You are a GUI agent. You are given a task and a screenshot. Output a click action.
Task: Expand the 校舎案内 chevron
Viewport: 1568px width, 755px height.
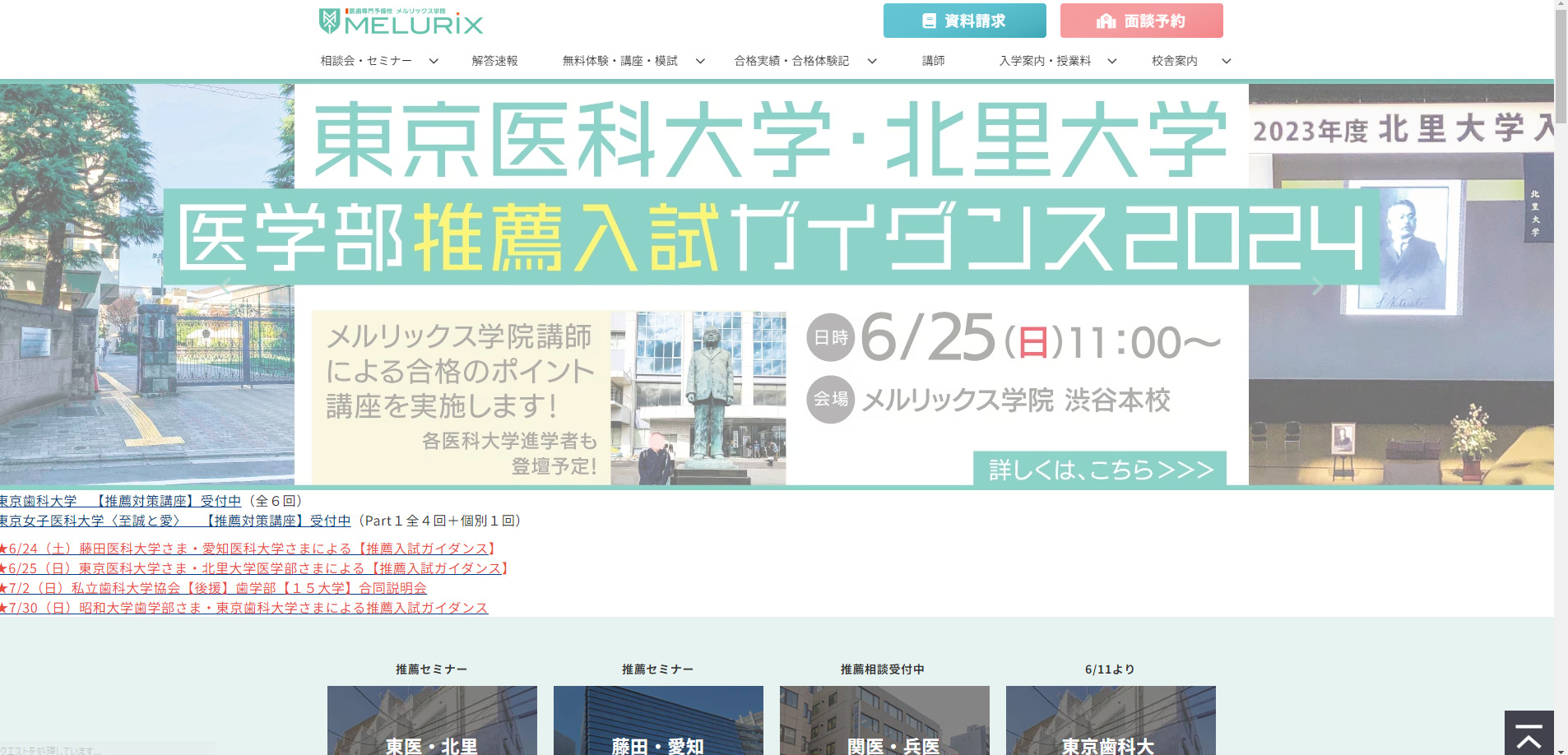[1226, 61]
